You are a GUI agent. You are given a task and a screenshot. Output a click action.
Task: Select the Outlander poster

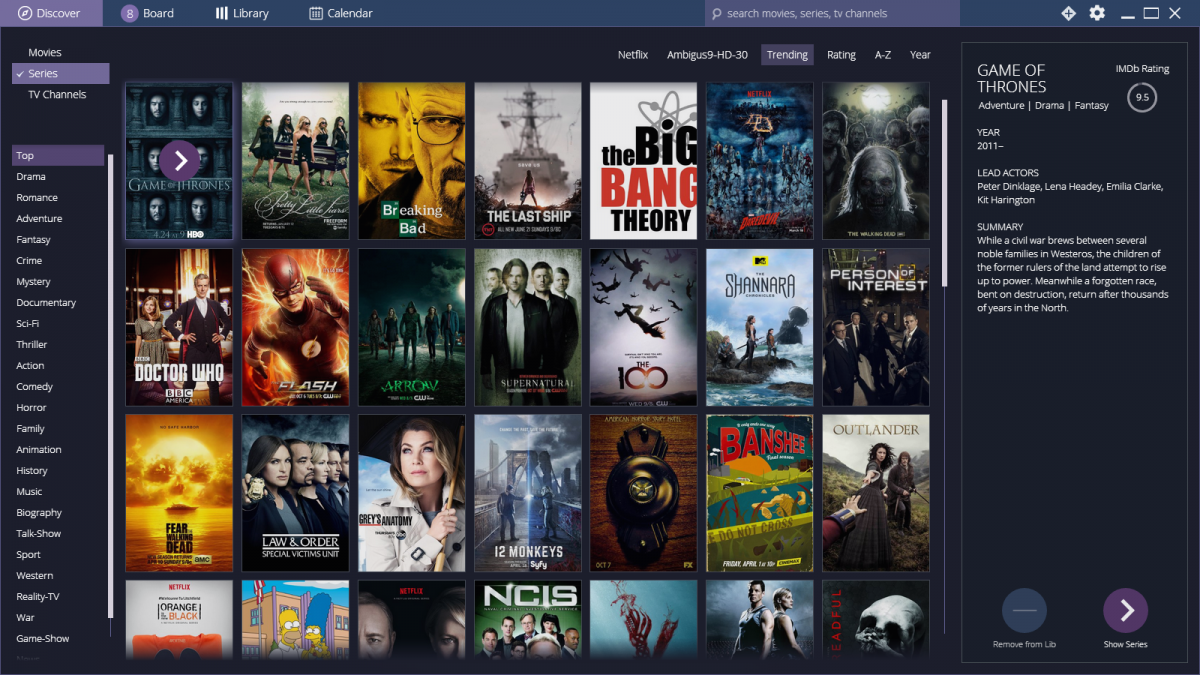[875, 493]
